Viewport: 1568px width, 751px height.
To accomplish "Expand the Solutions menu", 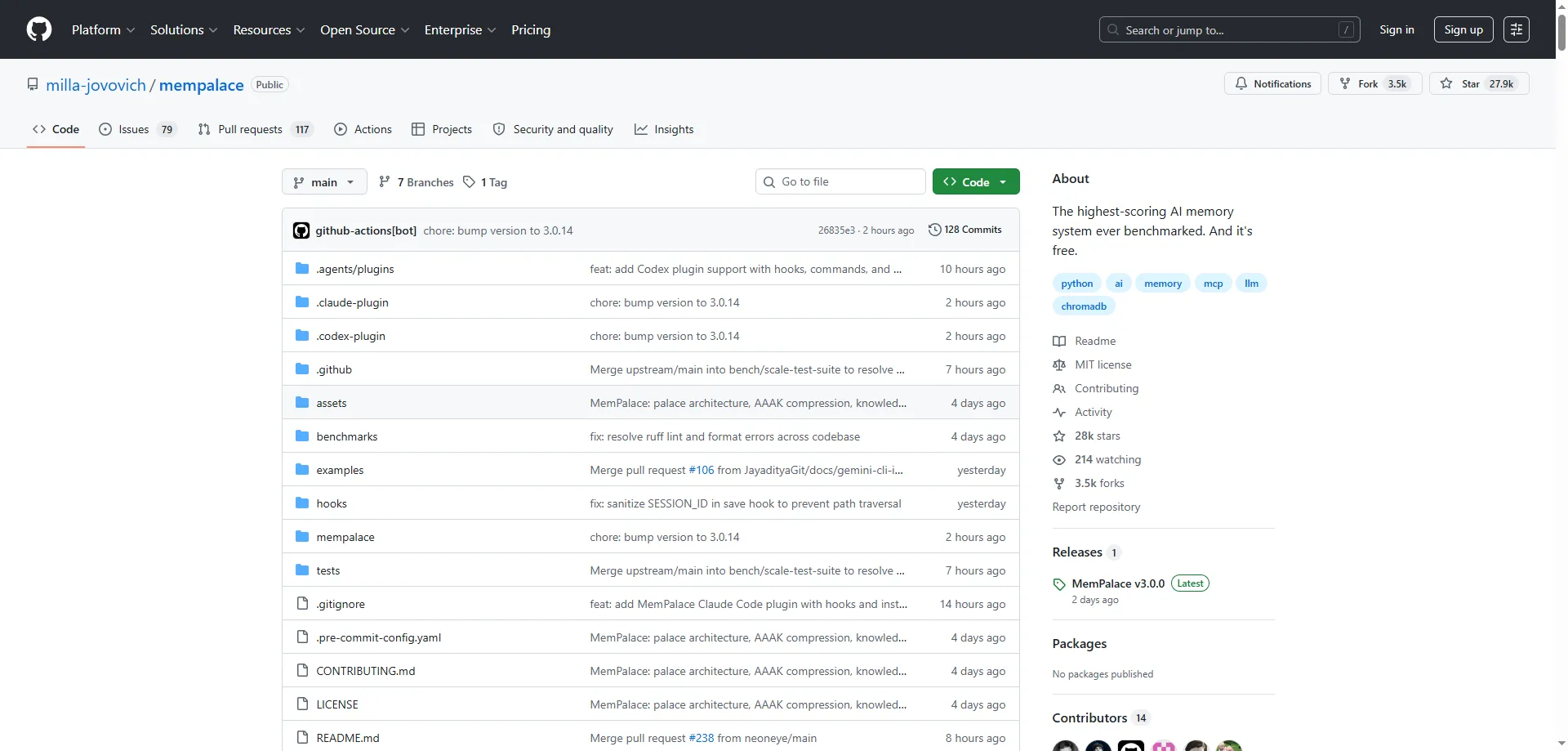I will (x=184, y=29).
